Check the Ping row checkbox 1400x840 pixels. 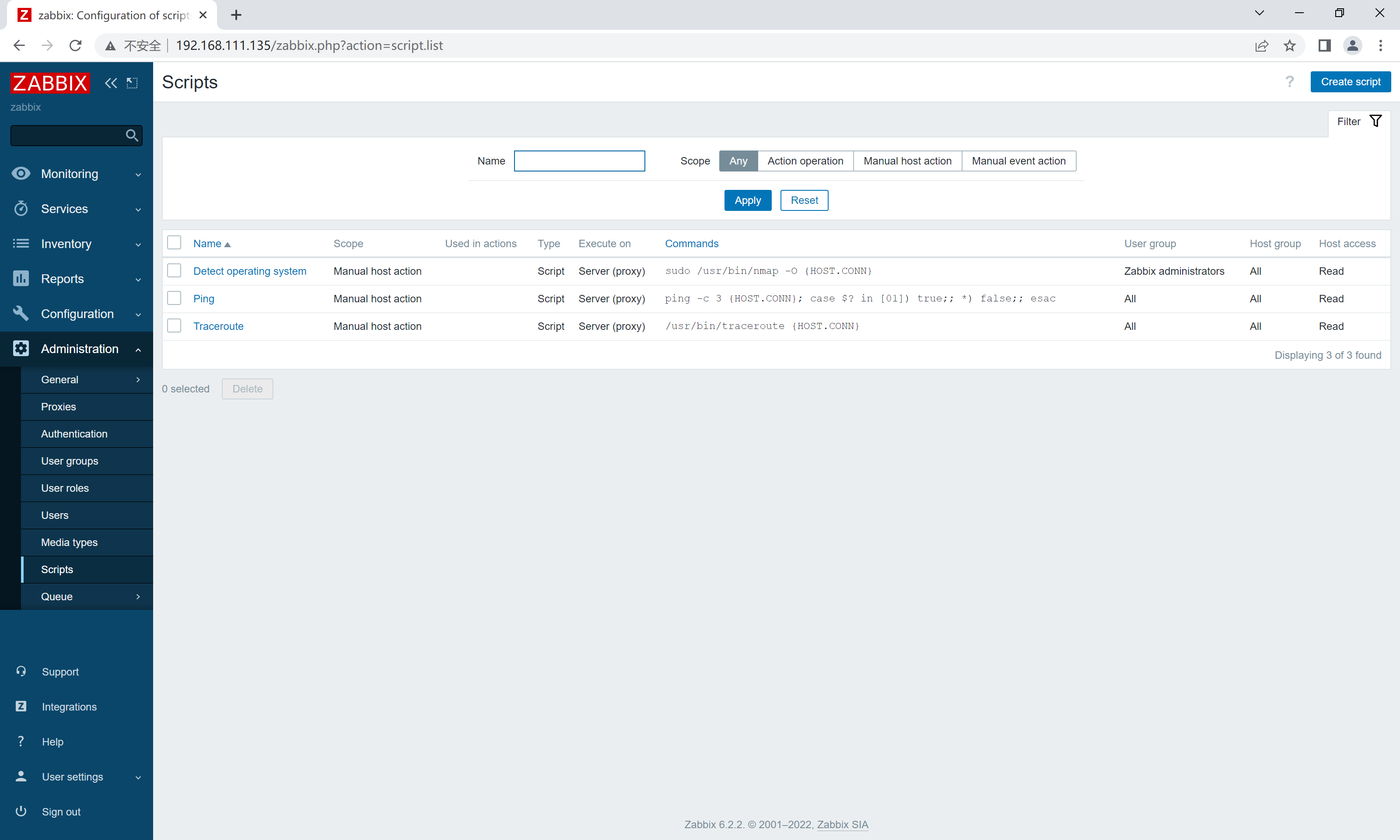tap(174, 298)
